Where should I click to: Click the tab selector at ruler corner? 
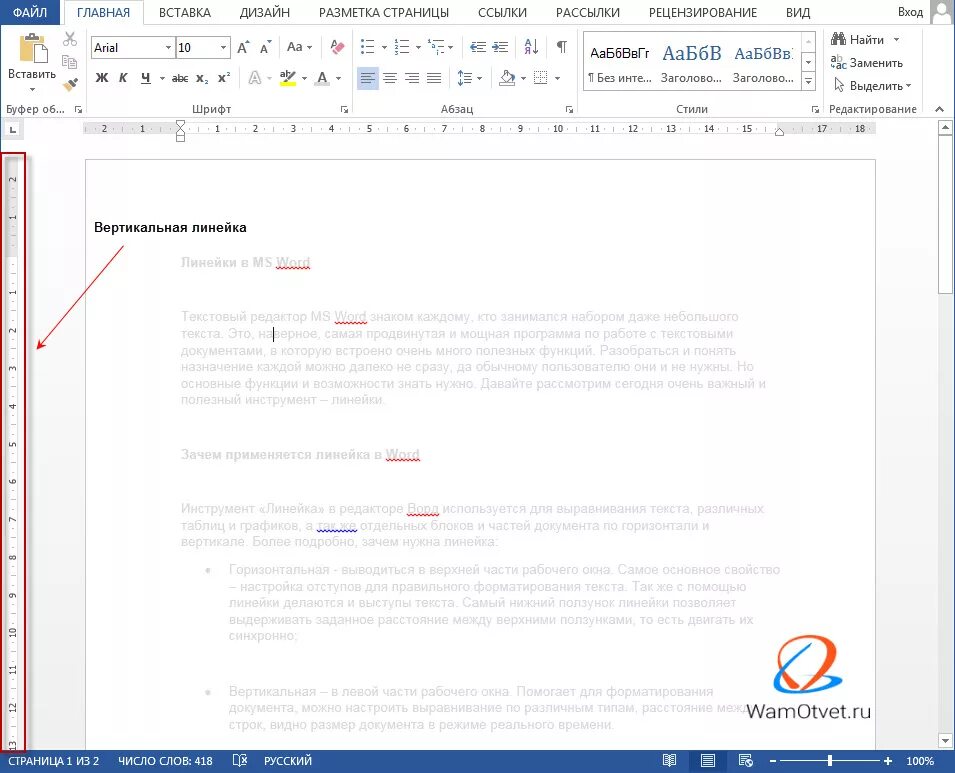(x=13, y=129)
